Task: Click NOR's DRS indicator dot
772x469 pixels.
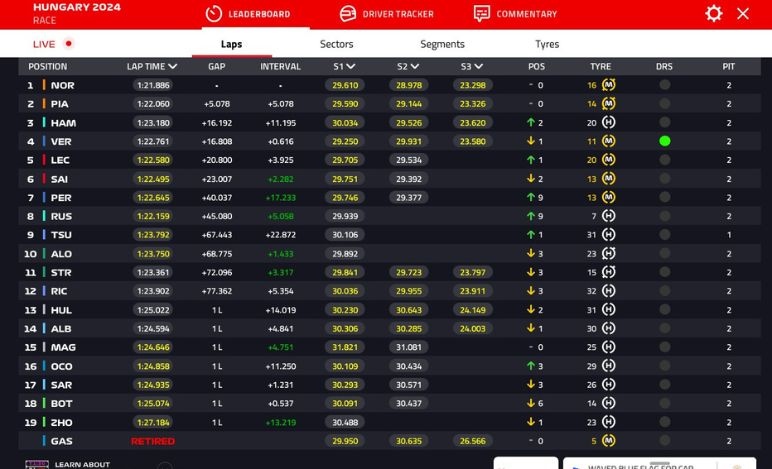Action: tap(664, 85)
